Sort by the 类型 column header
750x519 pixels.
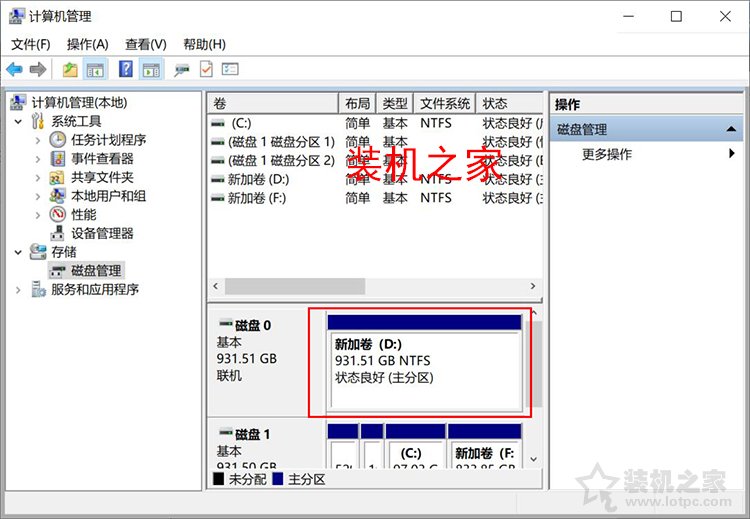tap(395, 103)
